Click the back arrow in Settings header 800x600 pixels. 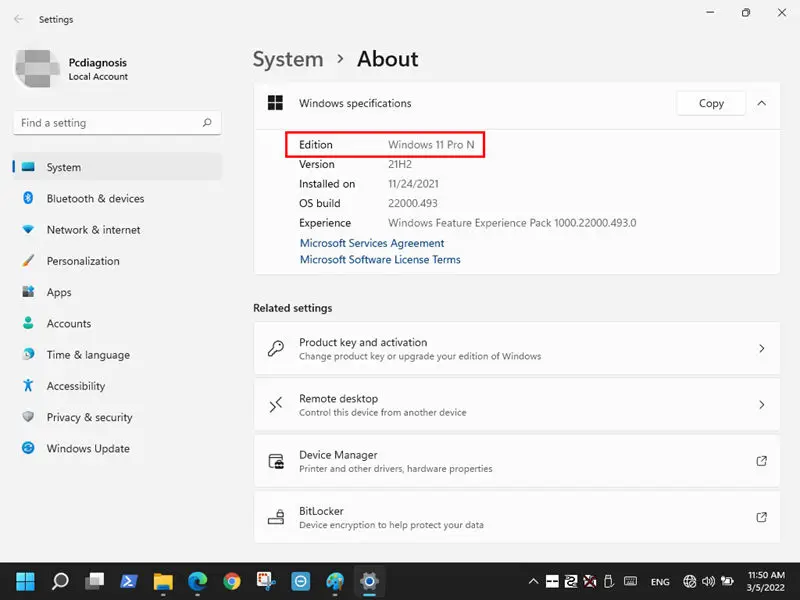coord(18,19)
